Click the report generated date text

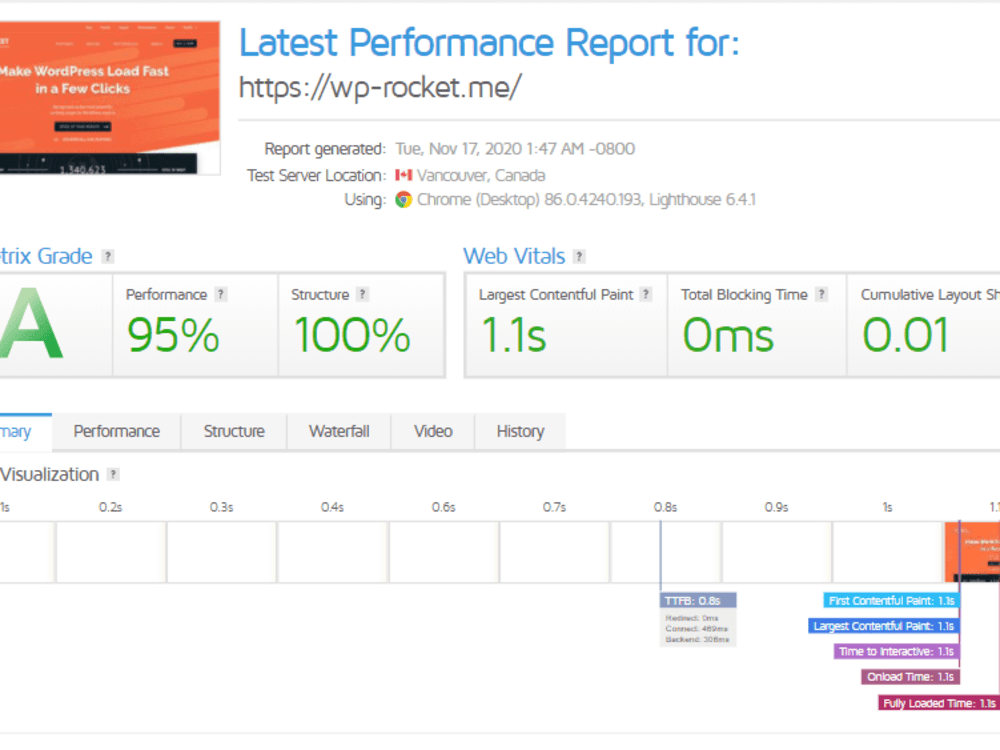515,149
